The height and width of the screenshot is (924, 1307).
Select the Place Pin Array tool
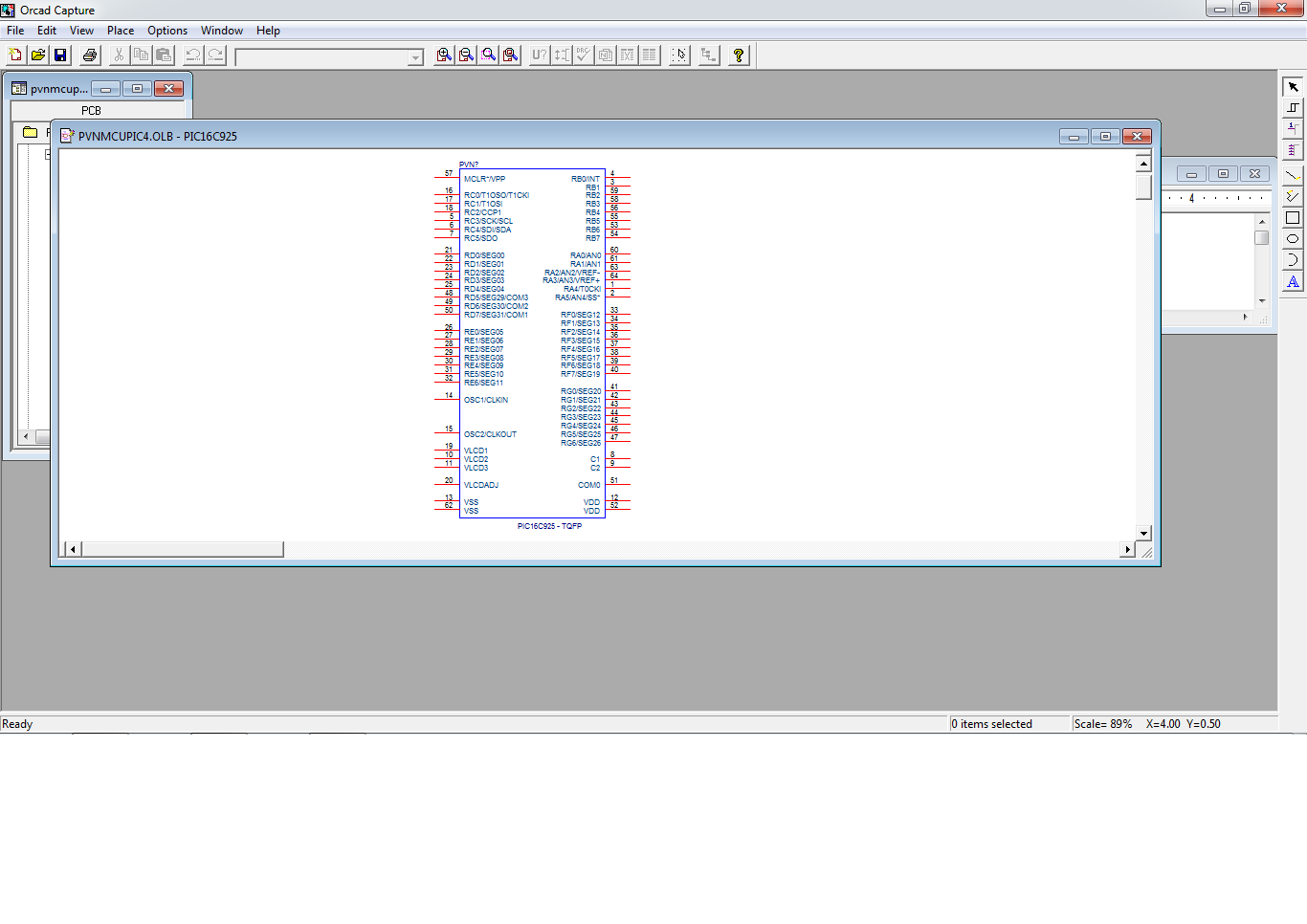(x=1293, y=150)
